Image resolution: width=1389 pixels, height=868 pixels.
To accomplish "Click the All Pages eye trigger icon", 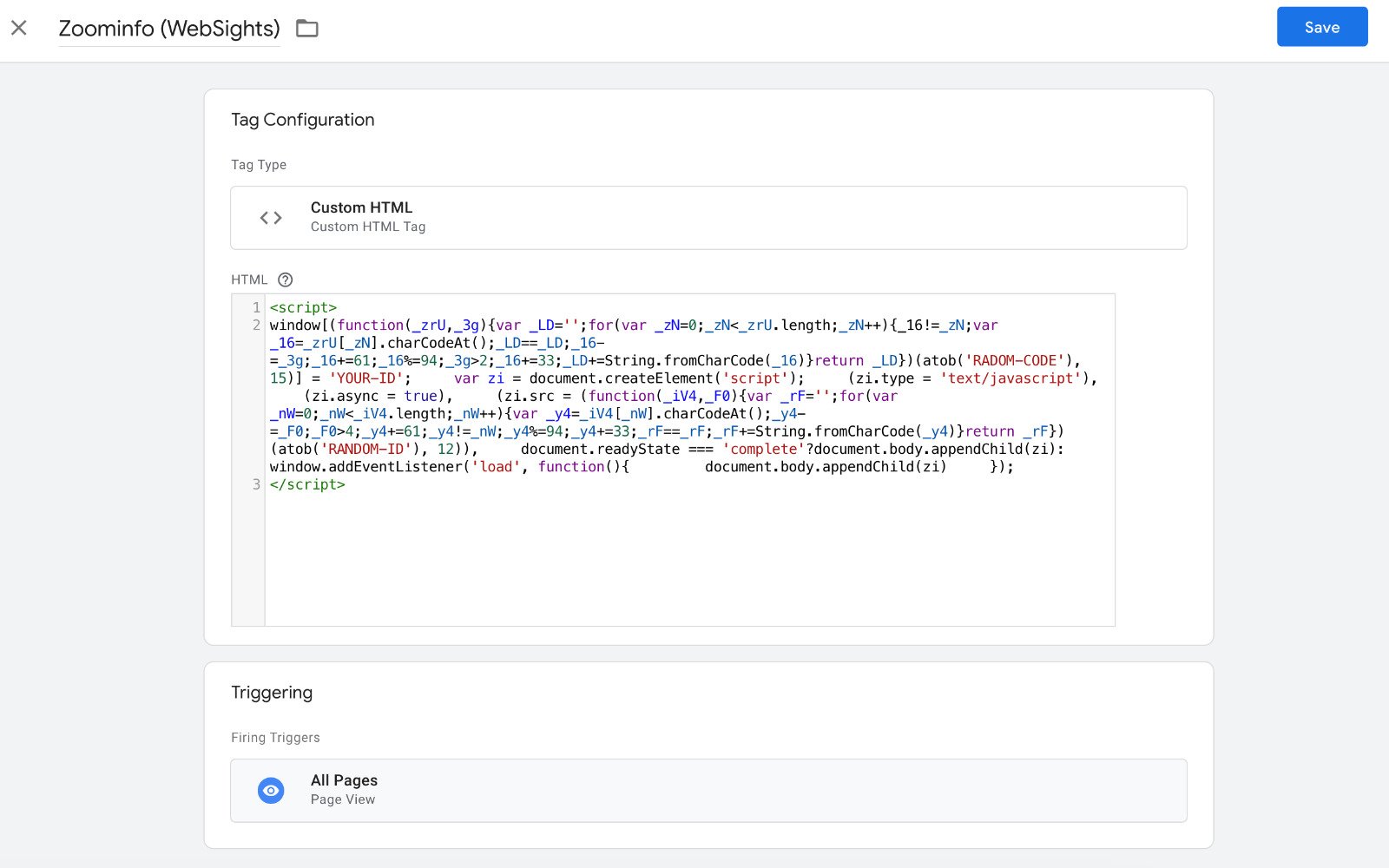I will [271, 791].
